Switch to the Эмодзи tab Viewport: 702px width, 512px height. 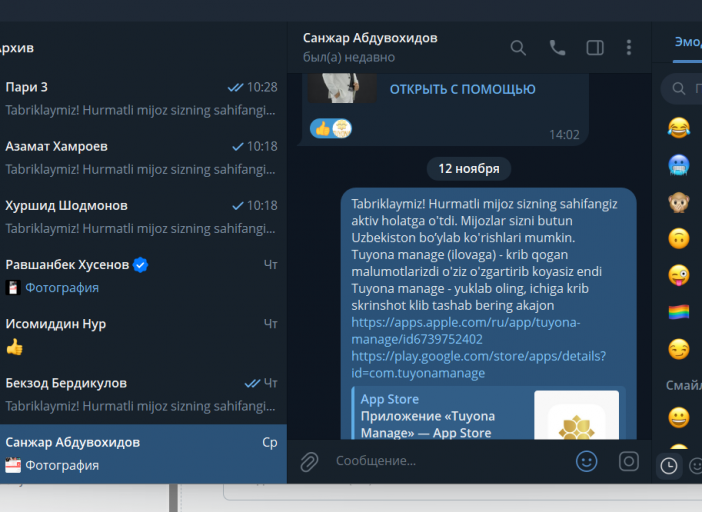click(688, 42)
